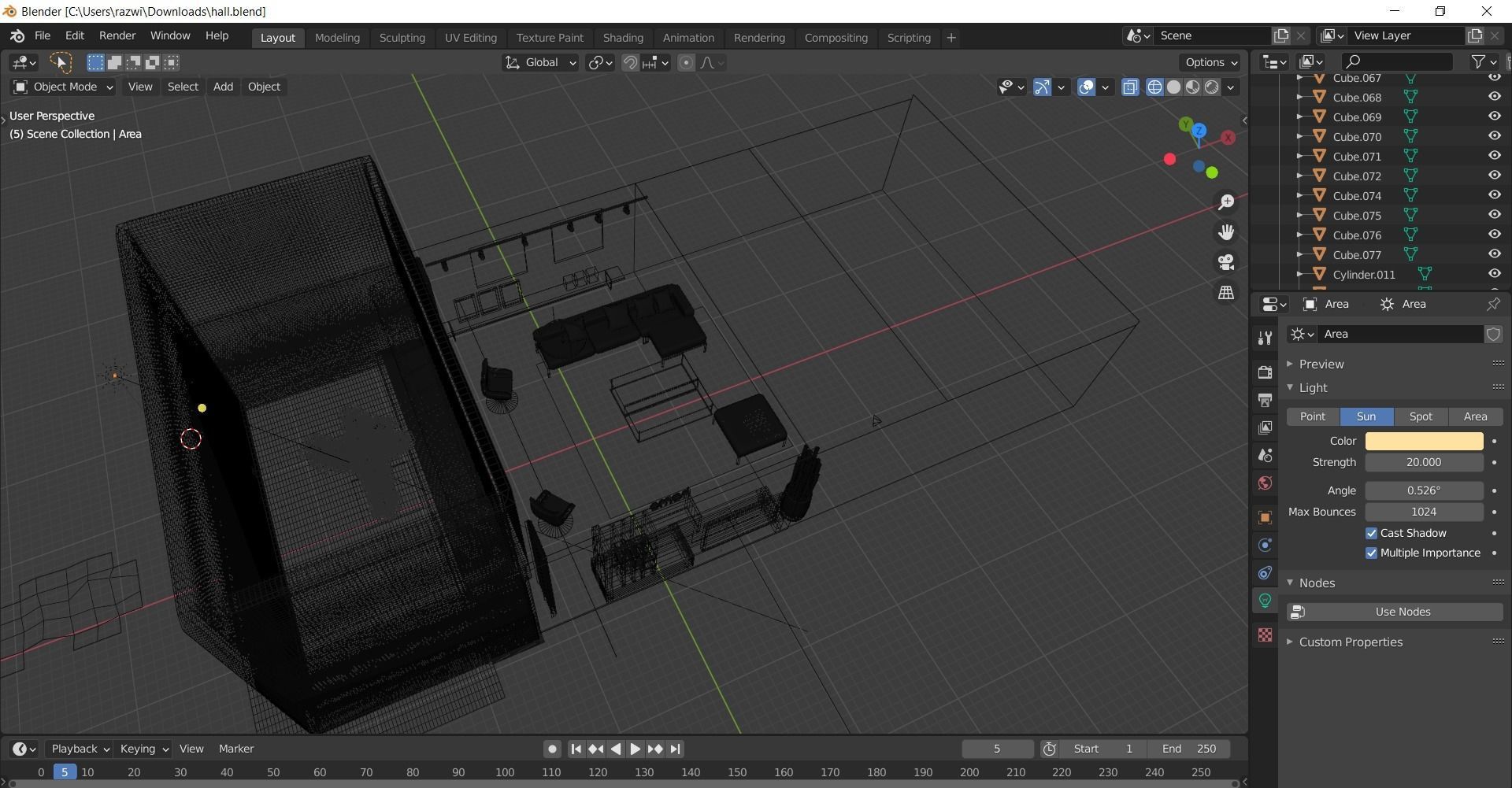Click the proportional editing icon

(x=687, y=63)
